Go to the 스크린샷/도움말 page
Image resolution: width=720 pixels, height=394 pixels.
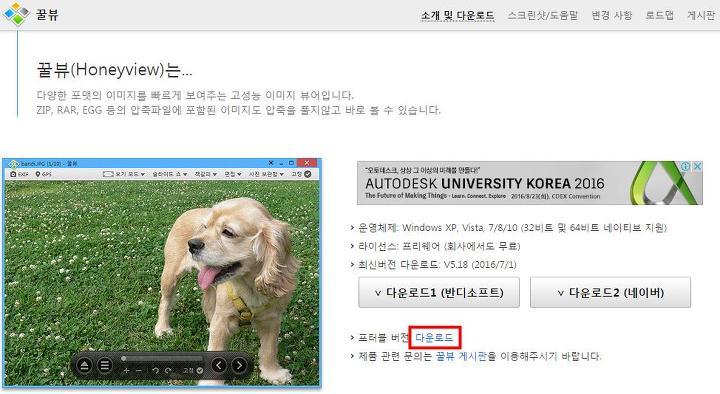click(x=542, y=15)
